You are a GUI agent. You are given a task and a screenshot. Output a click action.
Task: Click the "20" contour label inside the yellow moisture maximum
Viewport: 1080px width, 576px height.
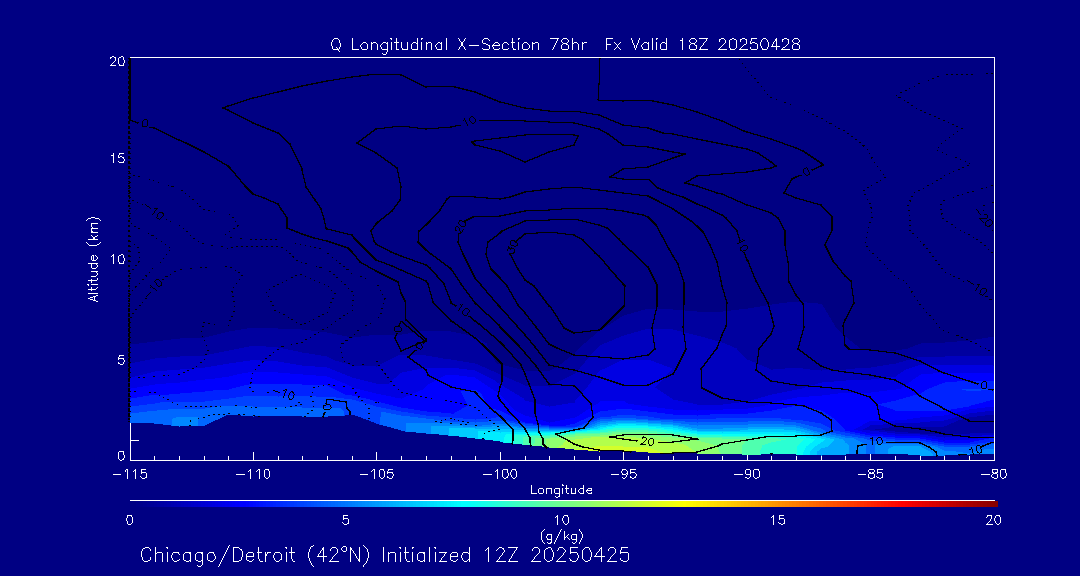click(647, 441)
